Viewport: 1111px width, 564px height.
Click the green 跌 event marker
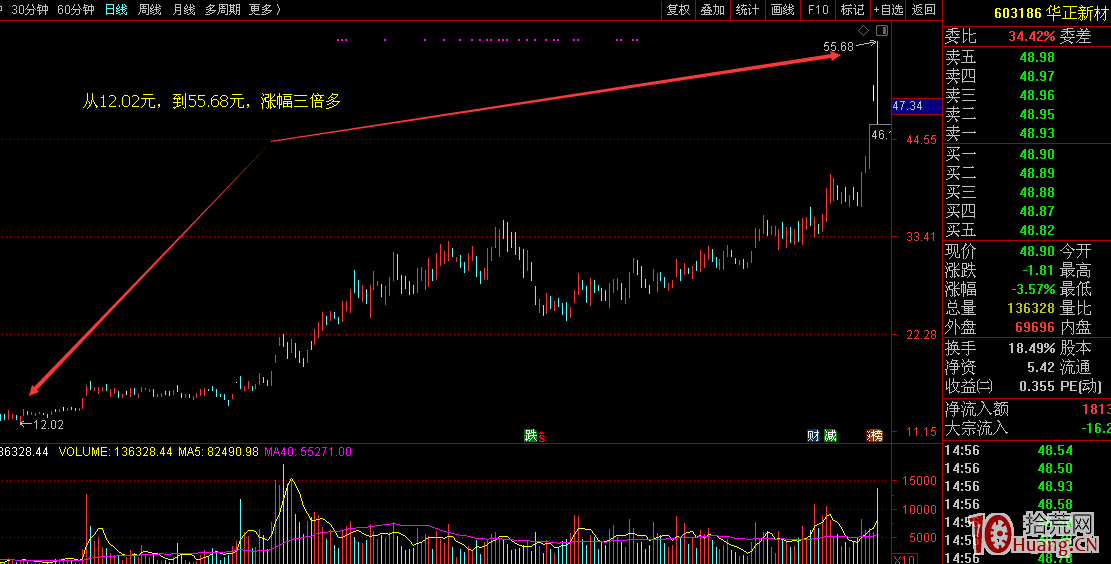530,435
